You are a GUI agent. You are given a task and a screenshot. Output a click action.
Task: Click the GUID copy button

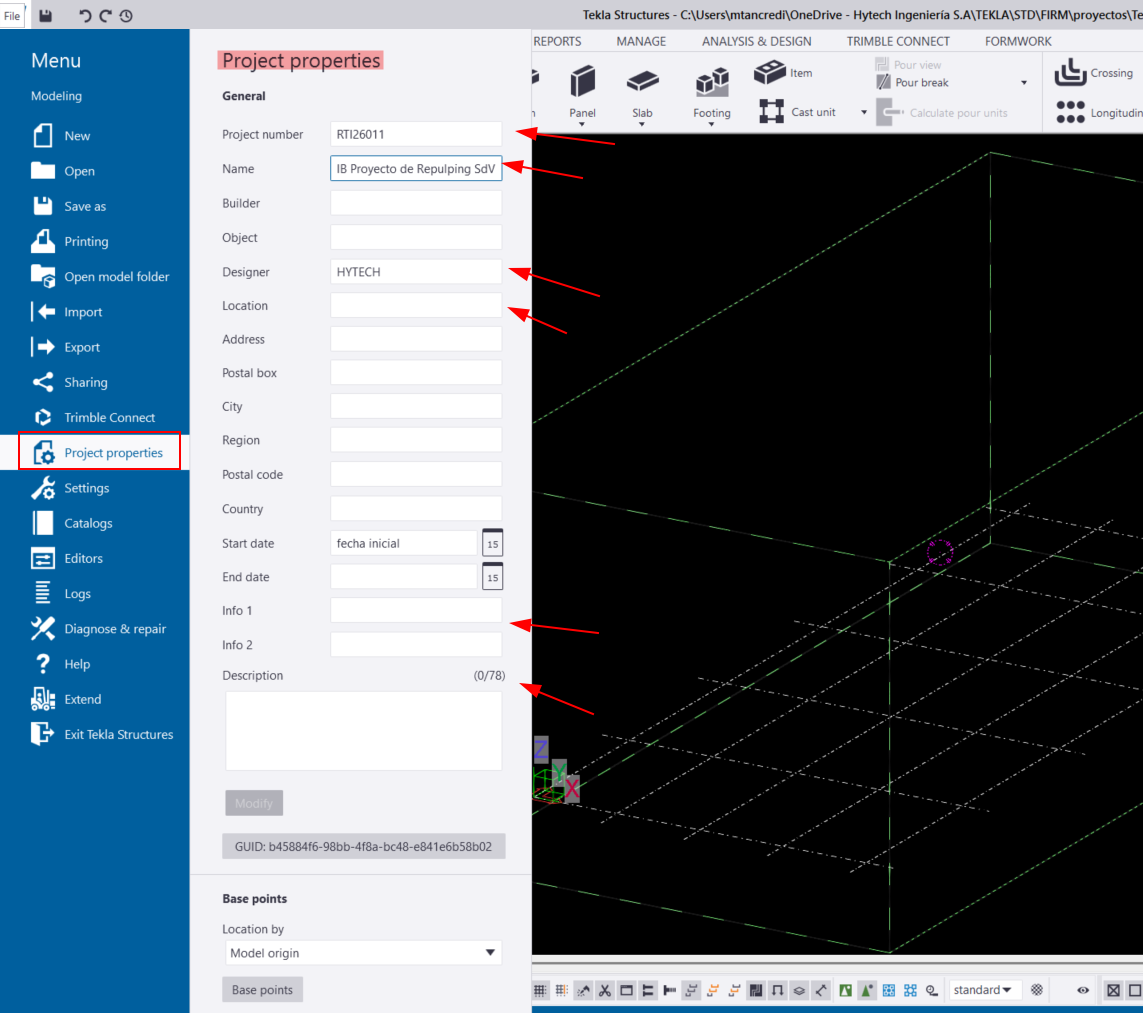pyautogui.click(x=363, y=846)
